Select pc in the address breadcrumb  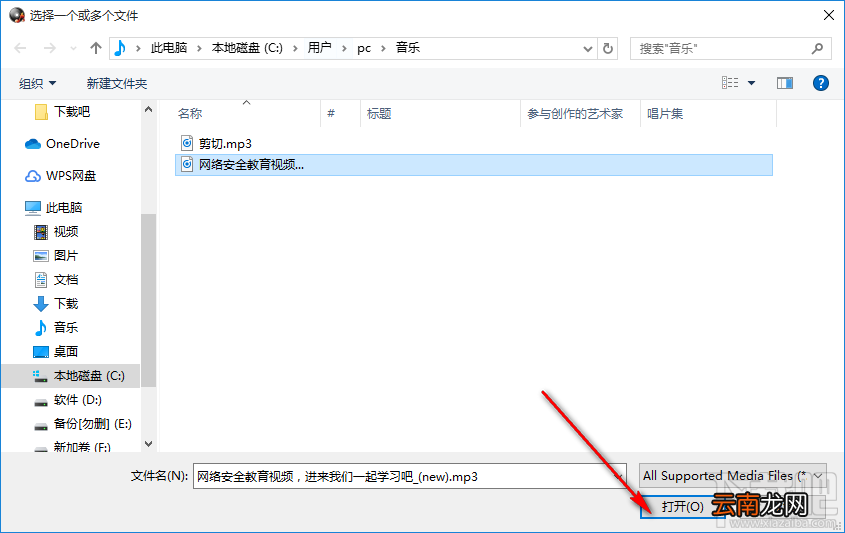pos(364,48)
